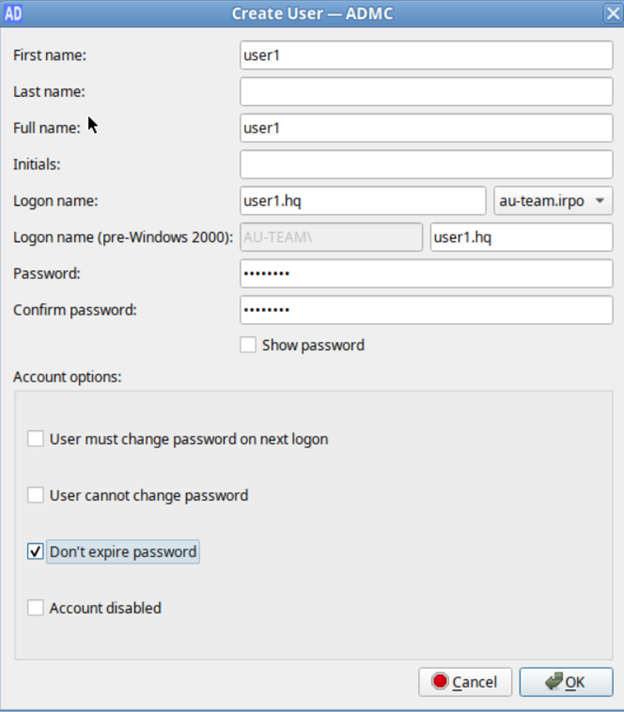
Task: Click the empty Last name field
Action: click(426, 92)
